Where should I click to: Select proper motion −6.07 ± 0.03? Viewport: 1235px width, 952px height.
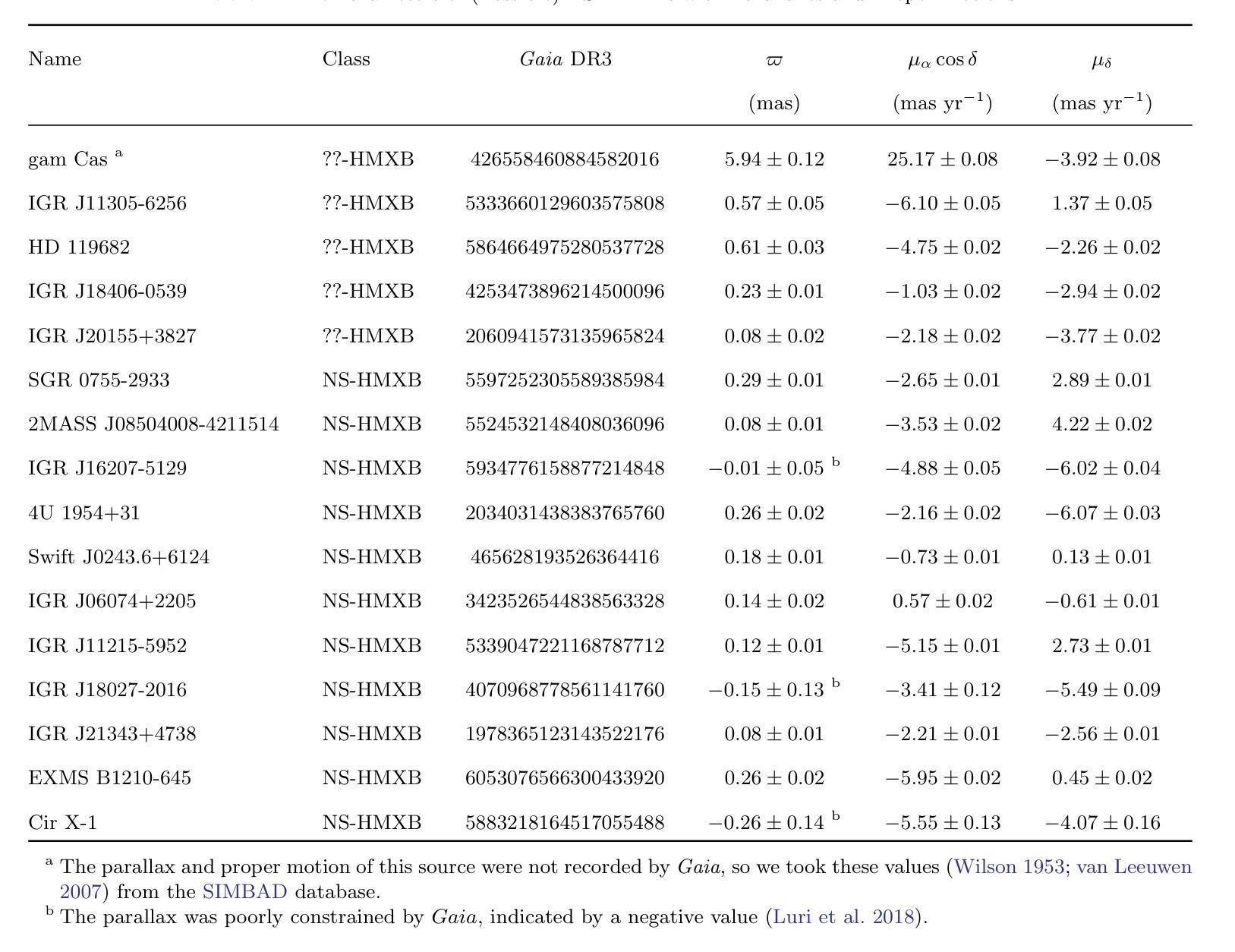(1103, 513)
